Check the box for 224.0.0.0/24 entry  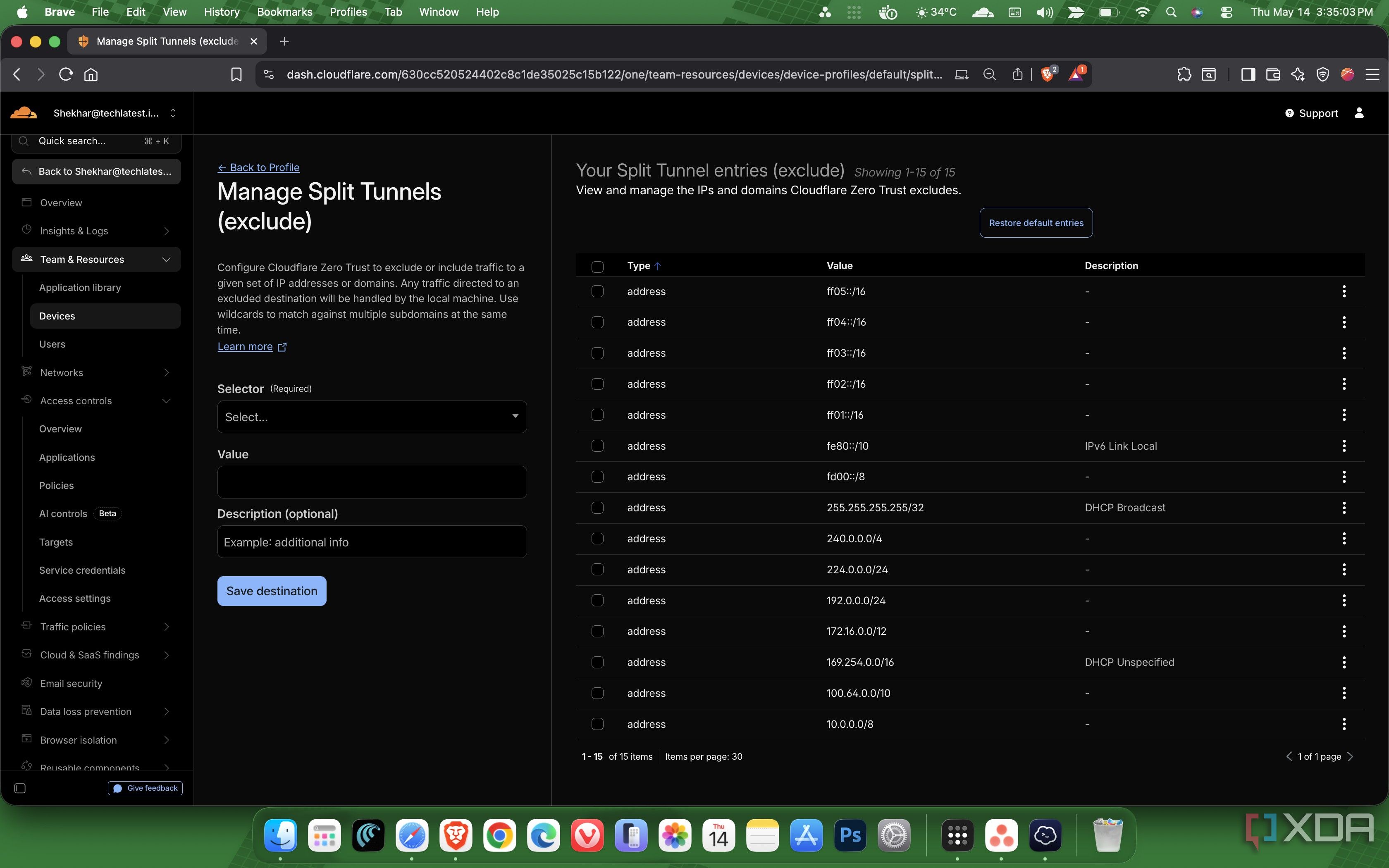pyautogui.click(x=597, y=570)
